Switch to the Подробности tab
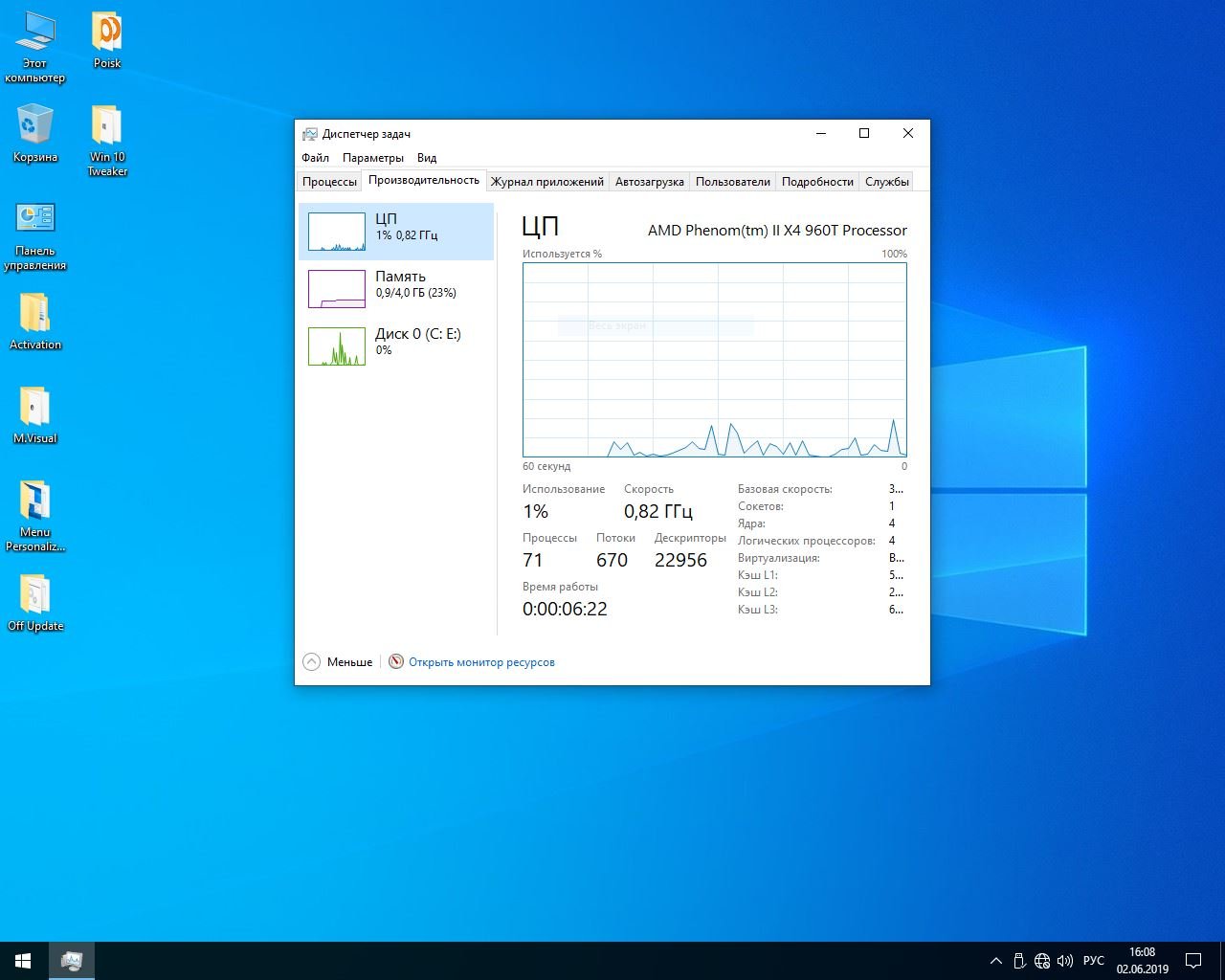Viewport: 1225px width, 980px height. tap(817, 182)
